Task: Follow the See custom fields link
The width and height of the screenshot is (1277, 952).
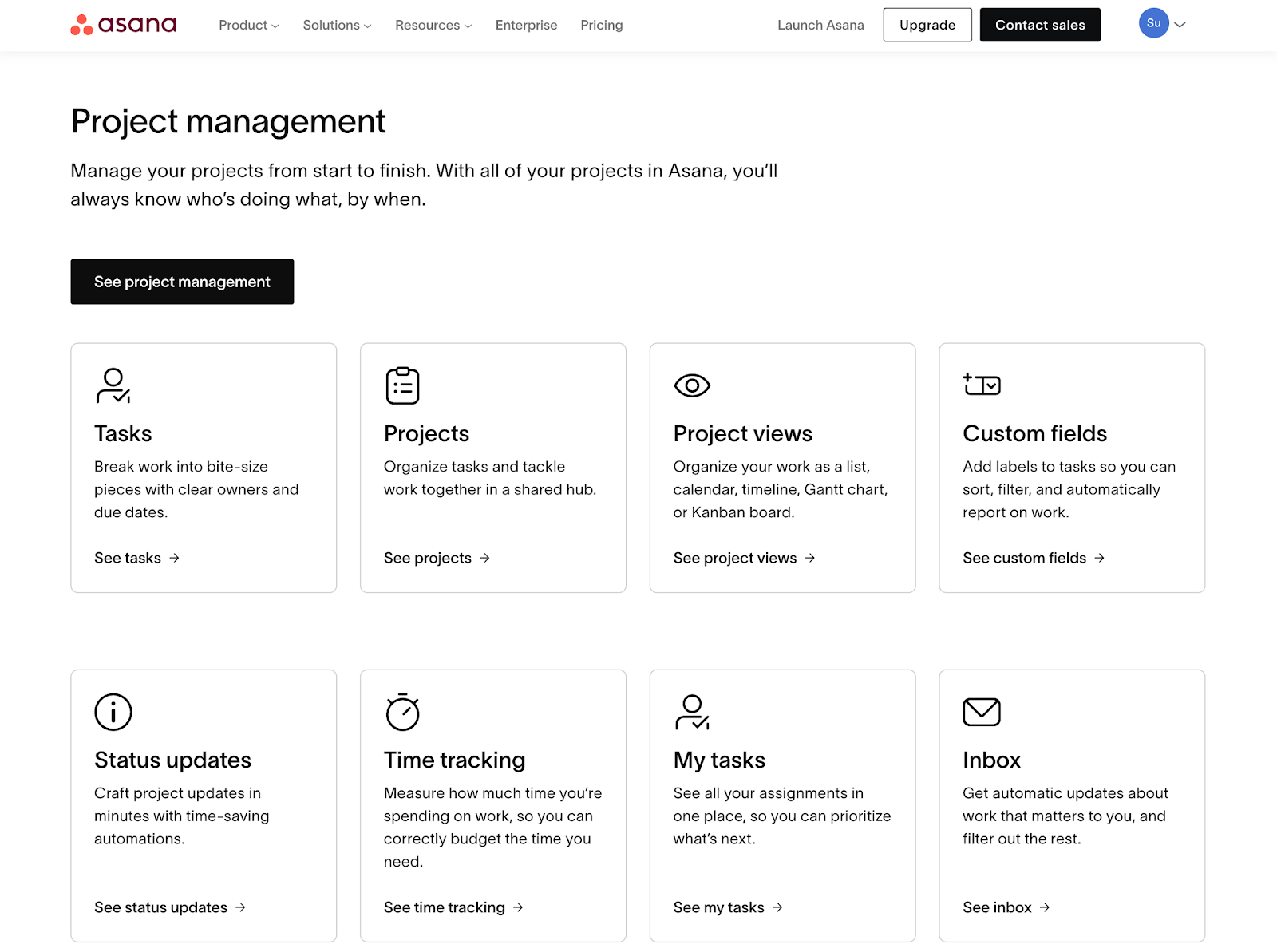Action: pos(1026,558)
